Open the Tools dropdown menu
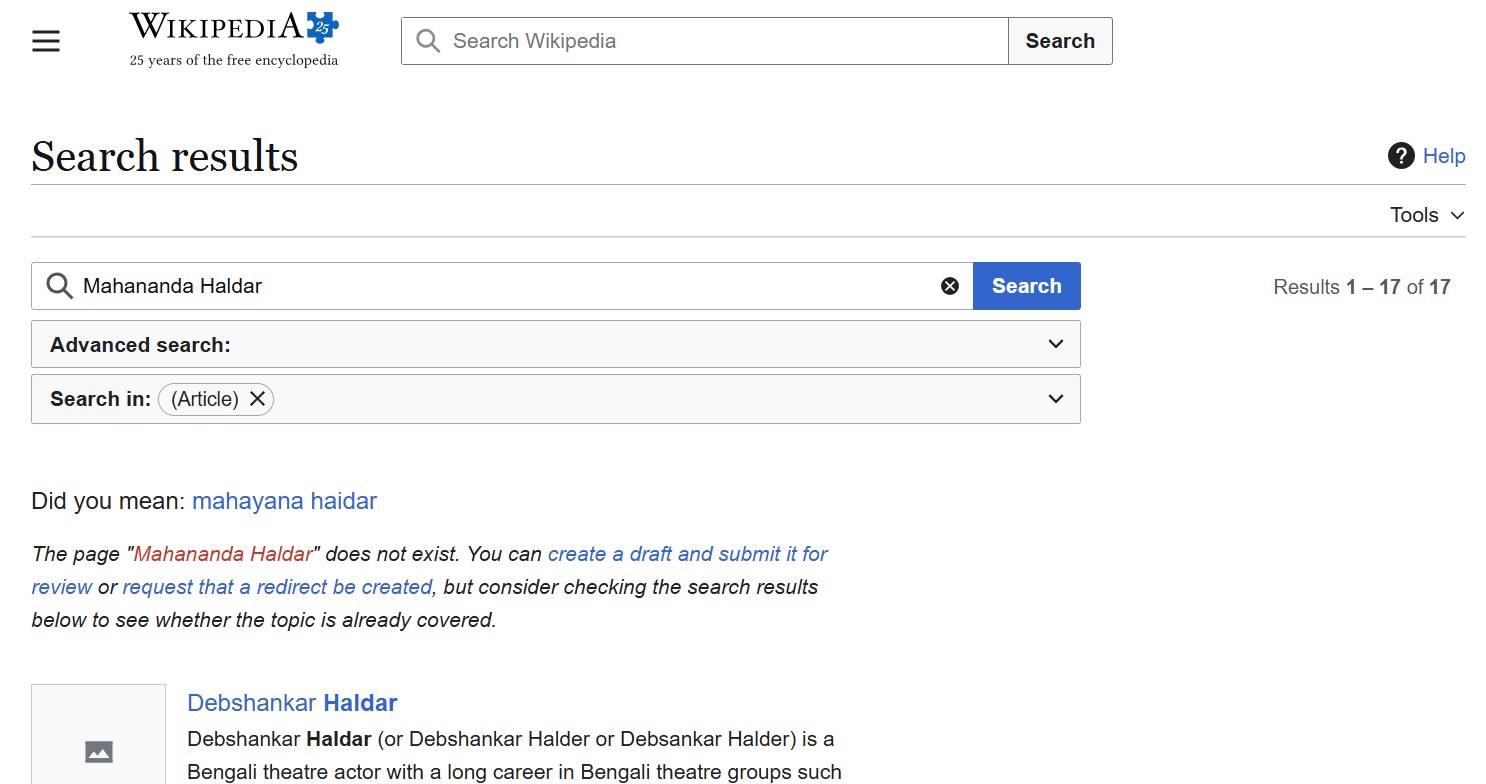This screenshot has width=1486, height=784. (1426, 215)
